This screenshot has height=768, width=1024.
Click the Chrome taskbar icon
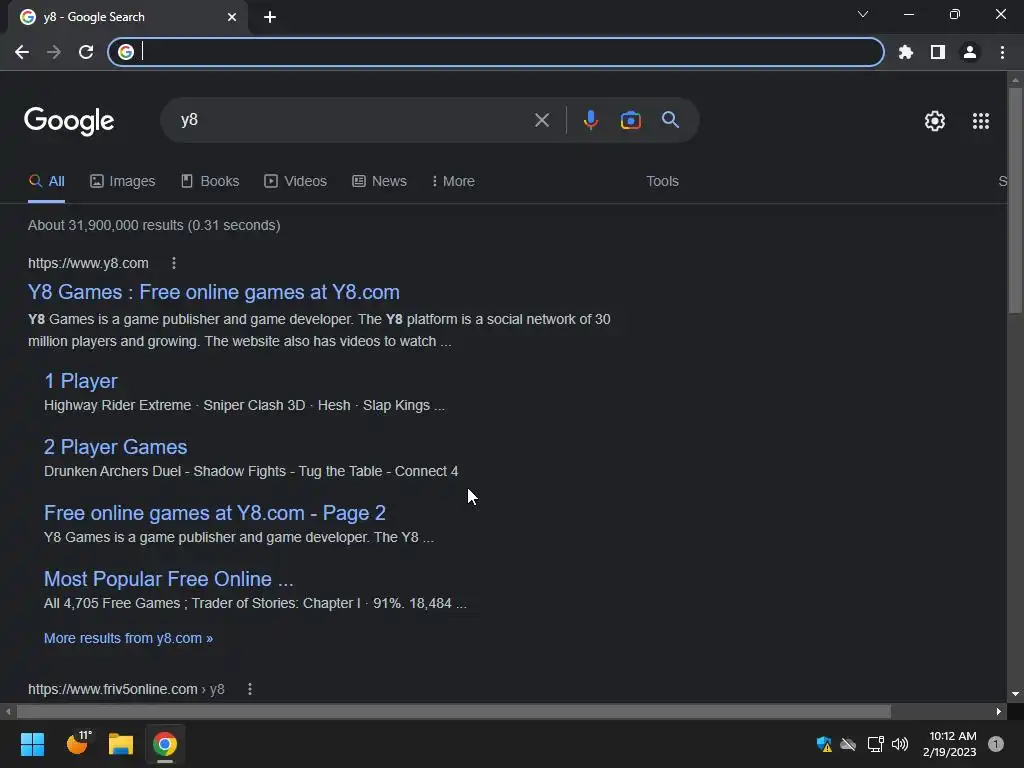pyautogui.click(x=165, y=744)
